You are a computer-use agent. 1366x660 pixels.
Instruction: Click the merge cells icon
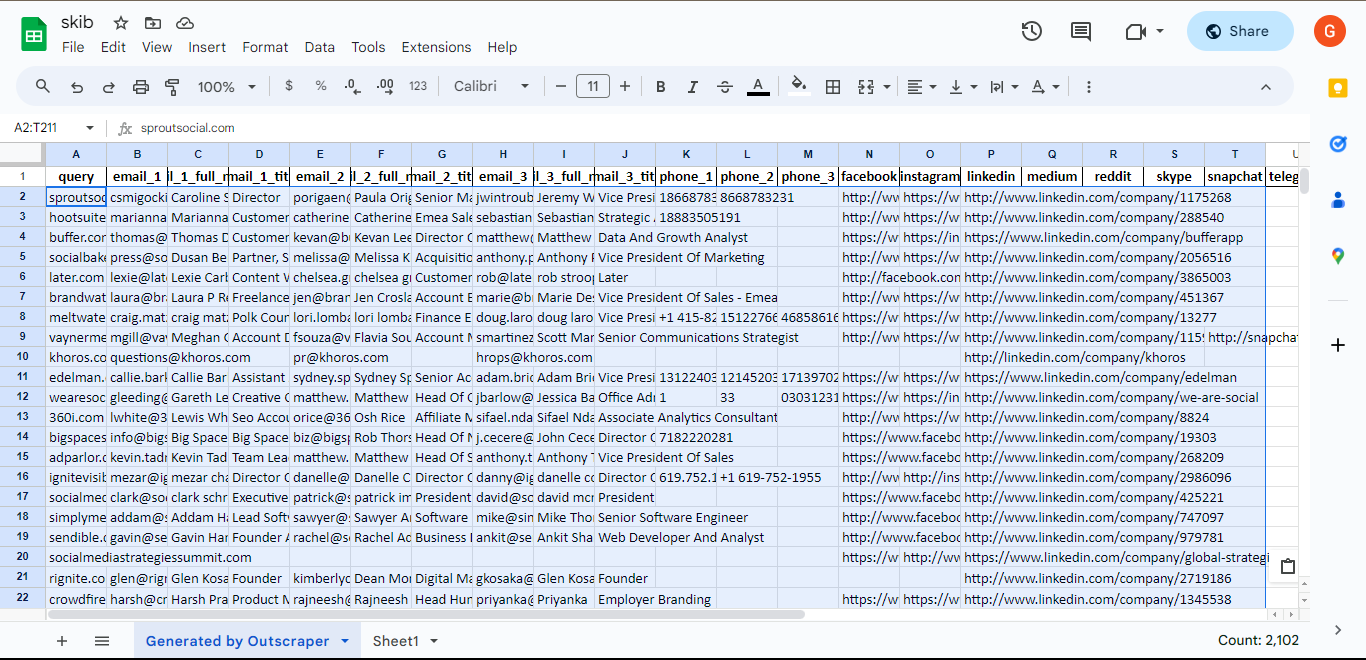point(866,87)
